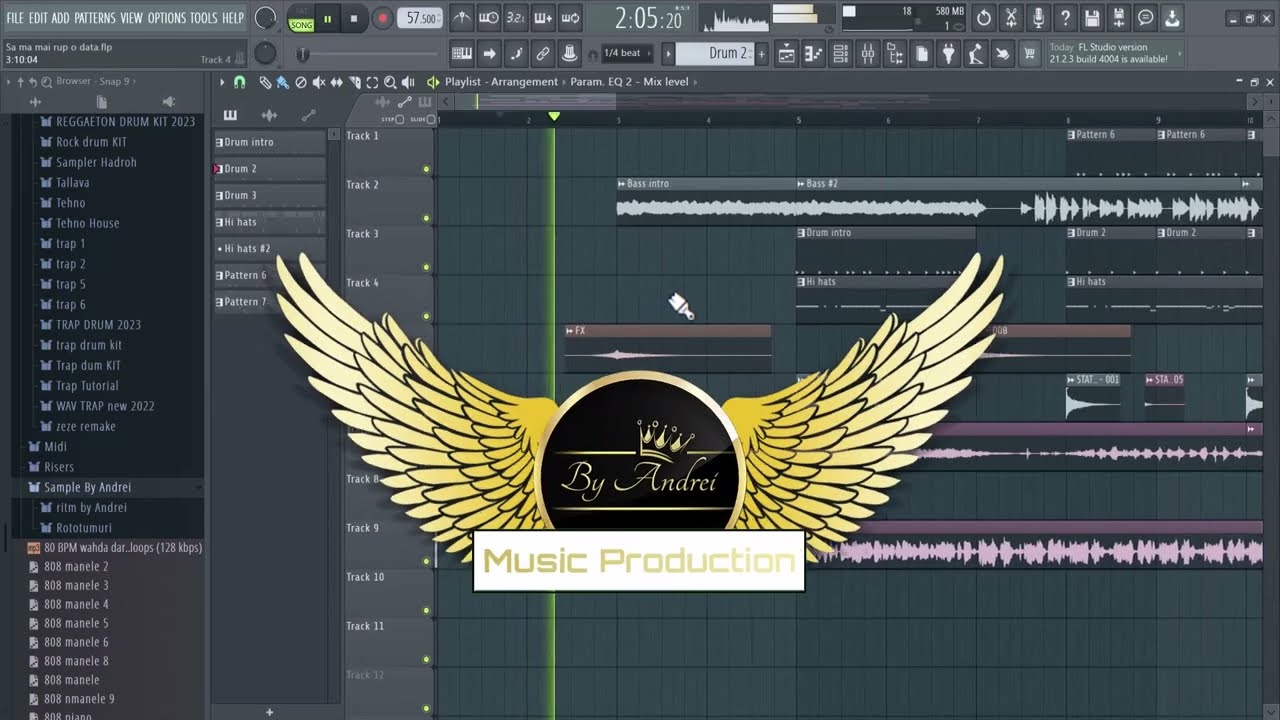The width and height of the screenshot is (1280, 720).
Task: Click the 57.500 tempo field
Action: pyautogui.click(x=421, y=18)
